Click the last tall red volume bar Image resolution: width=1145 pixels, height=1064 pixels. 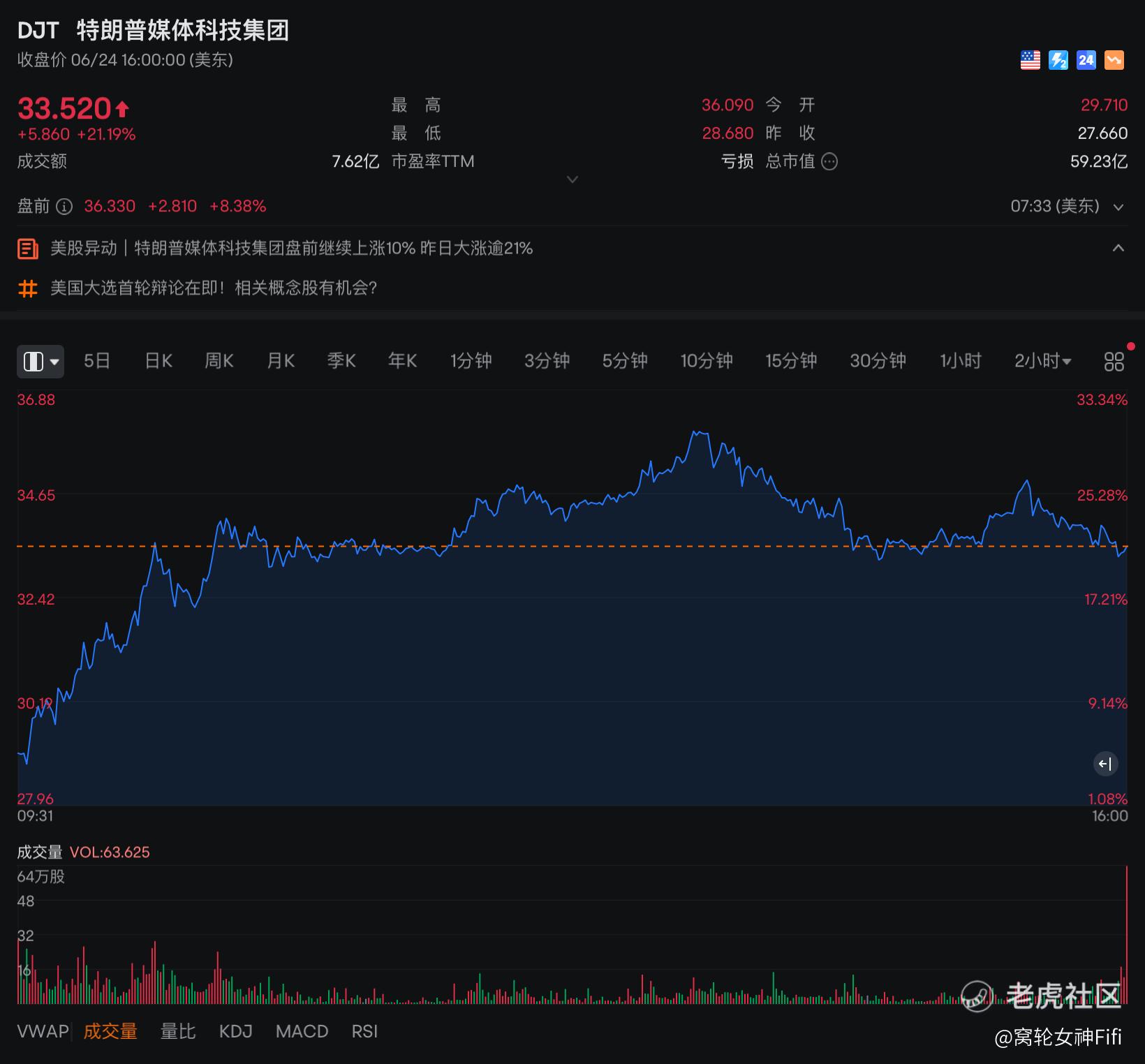1126,935
